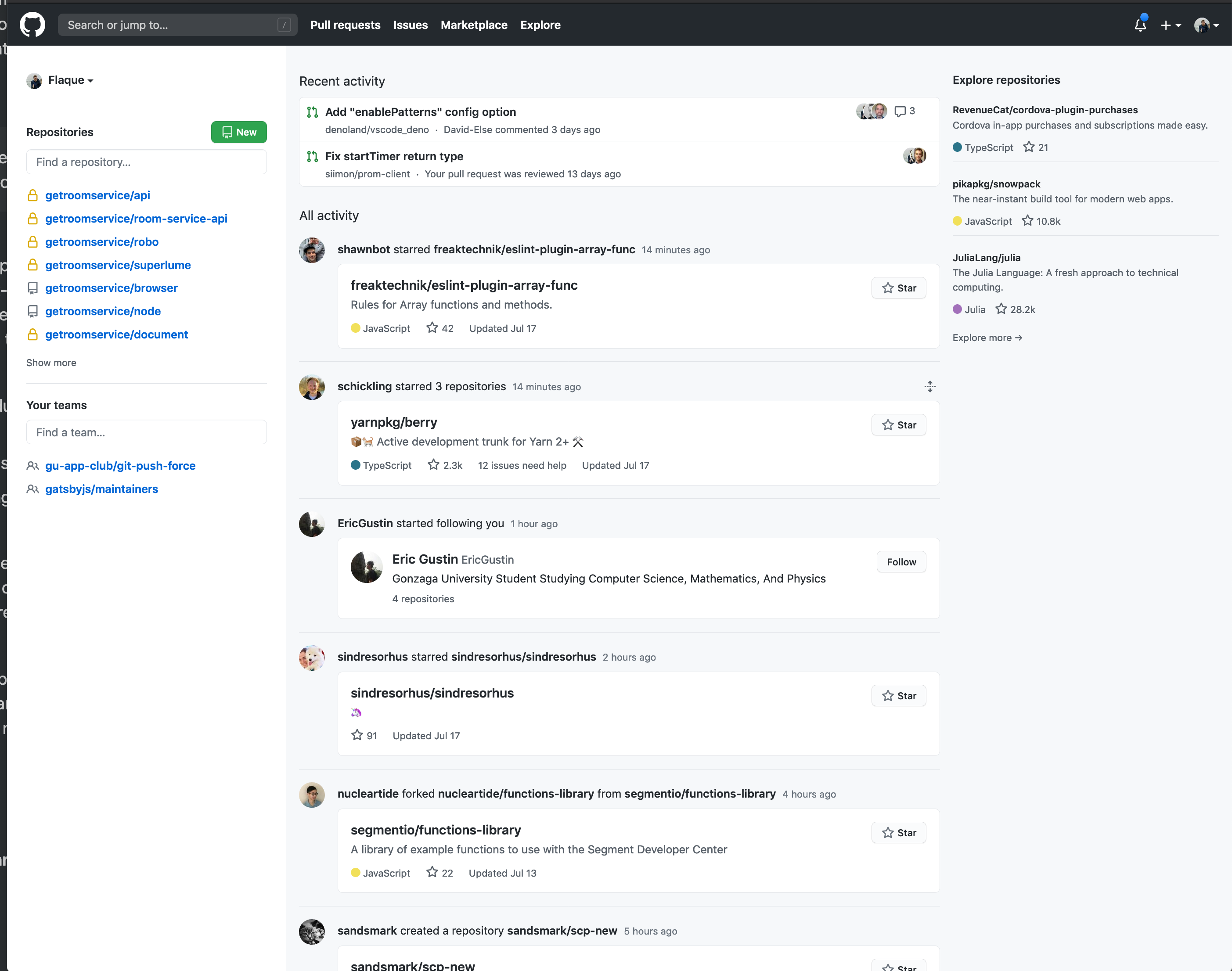Star the segmentio/functions-library repository

click(898, 833)
